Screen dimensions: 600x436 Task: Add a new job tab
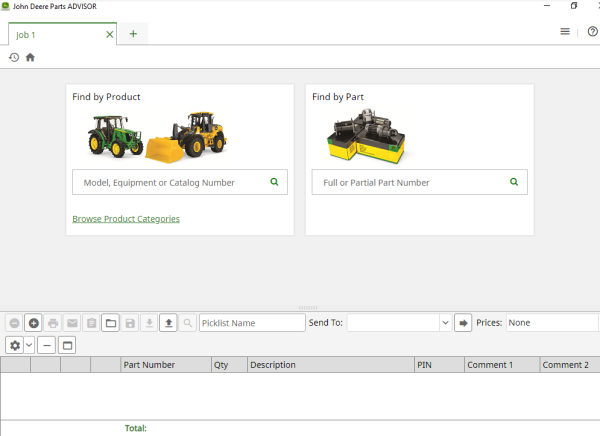[133, 34]
